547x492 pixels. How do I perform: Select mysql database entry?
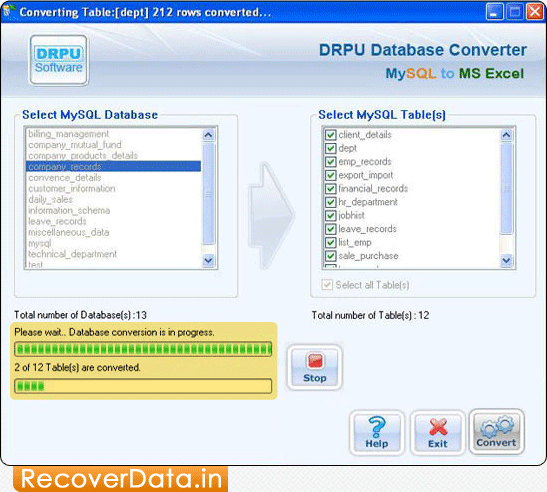(x=113, y=243)
